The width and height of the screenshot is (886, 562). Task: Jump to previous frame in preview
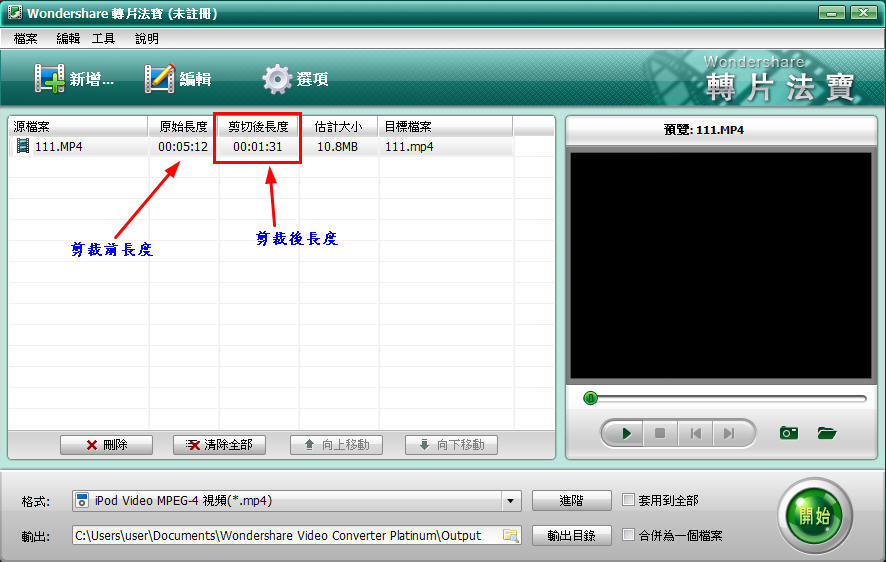pyautogui.click(x=694, y=433)
